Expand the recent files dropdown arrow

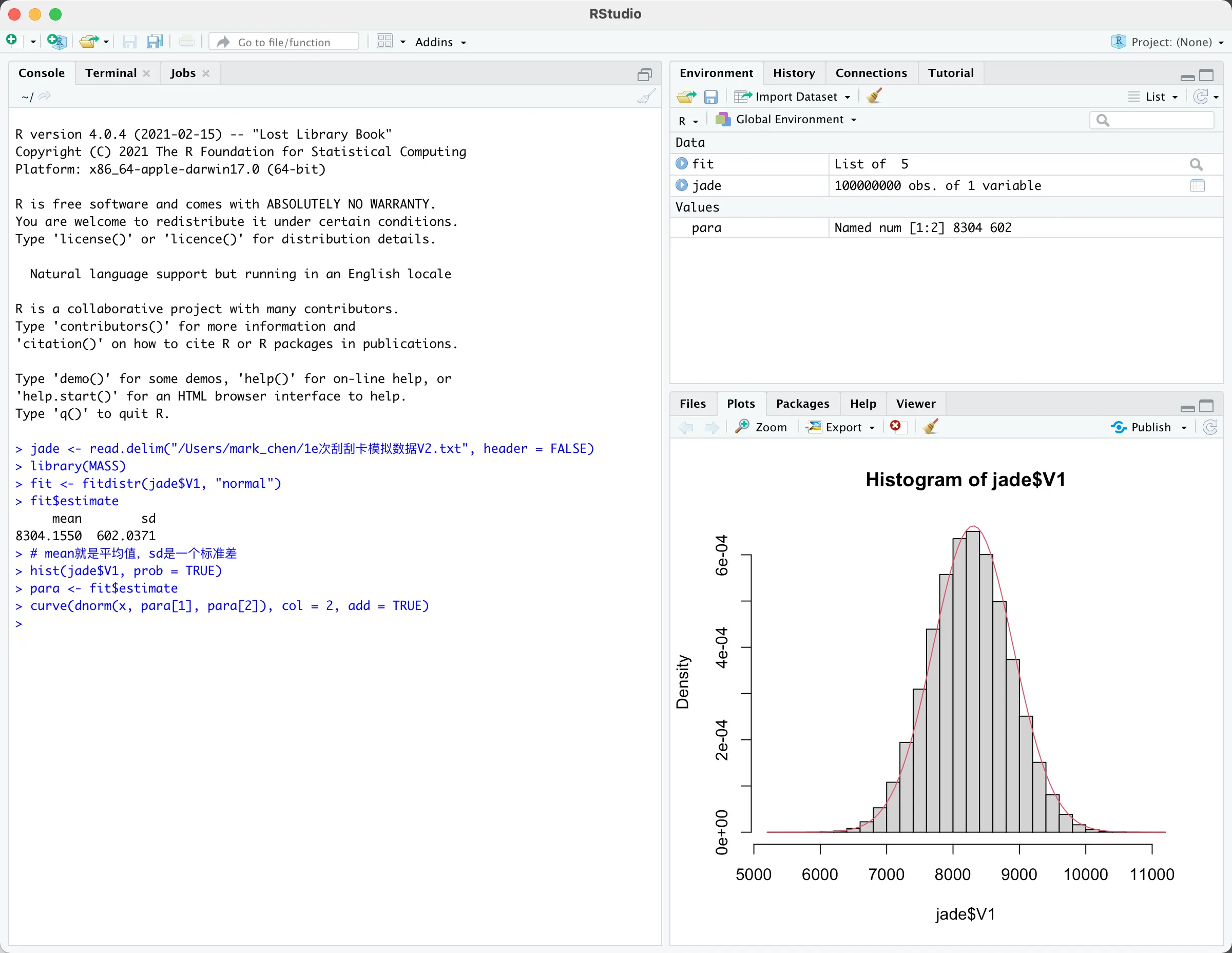pos(106,42)
